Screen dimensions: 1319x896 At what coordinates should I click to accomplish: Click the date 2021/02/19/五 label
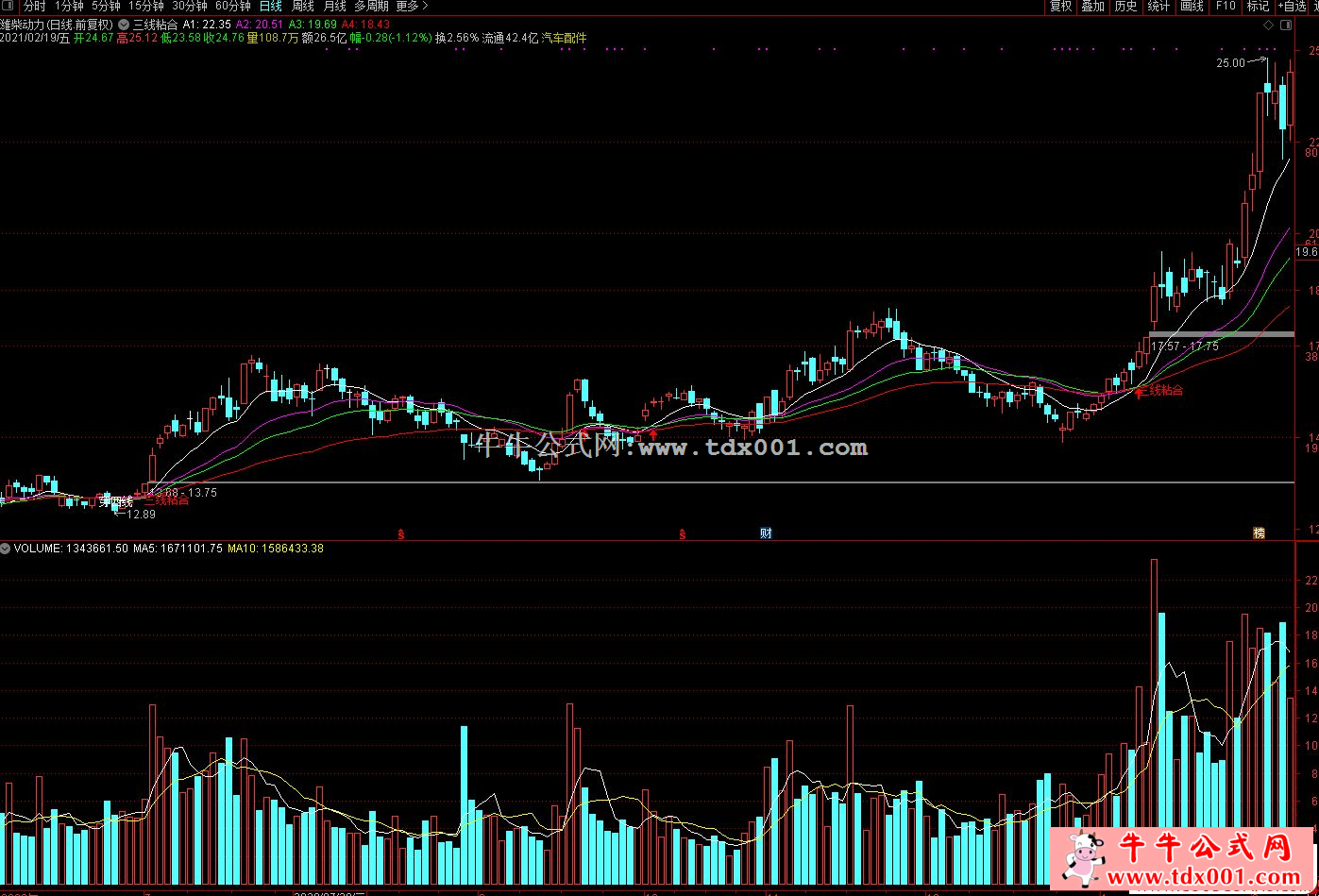tap(35, 39)
